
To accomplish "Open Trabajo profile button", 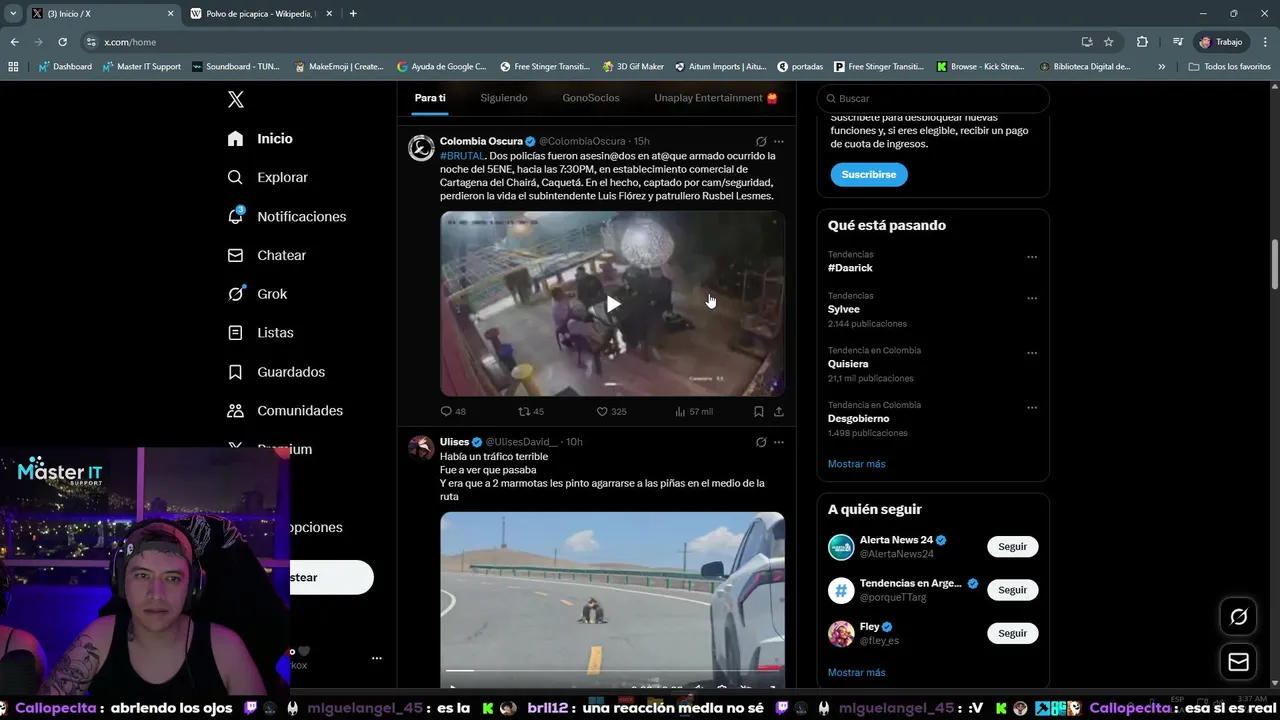I will click(x=1220, y=42).
